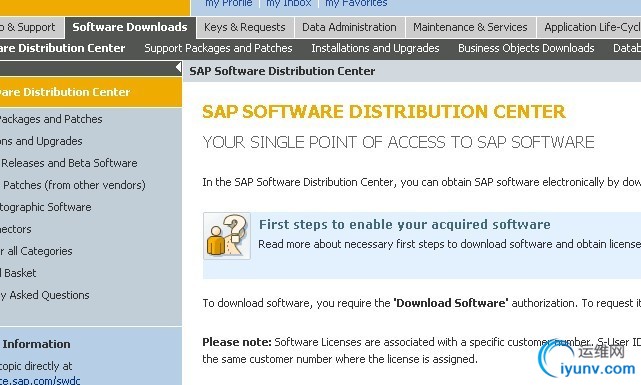641x385 pixels.
Task: Switch to Keys & Requests tab
Action: click(244, 27)
